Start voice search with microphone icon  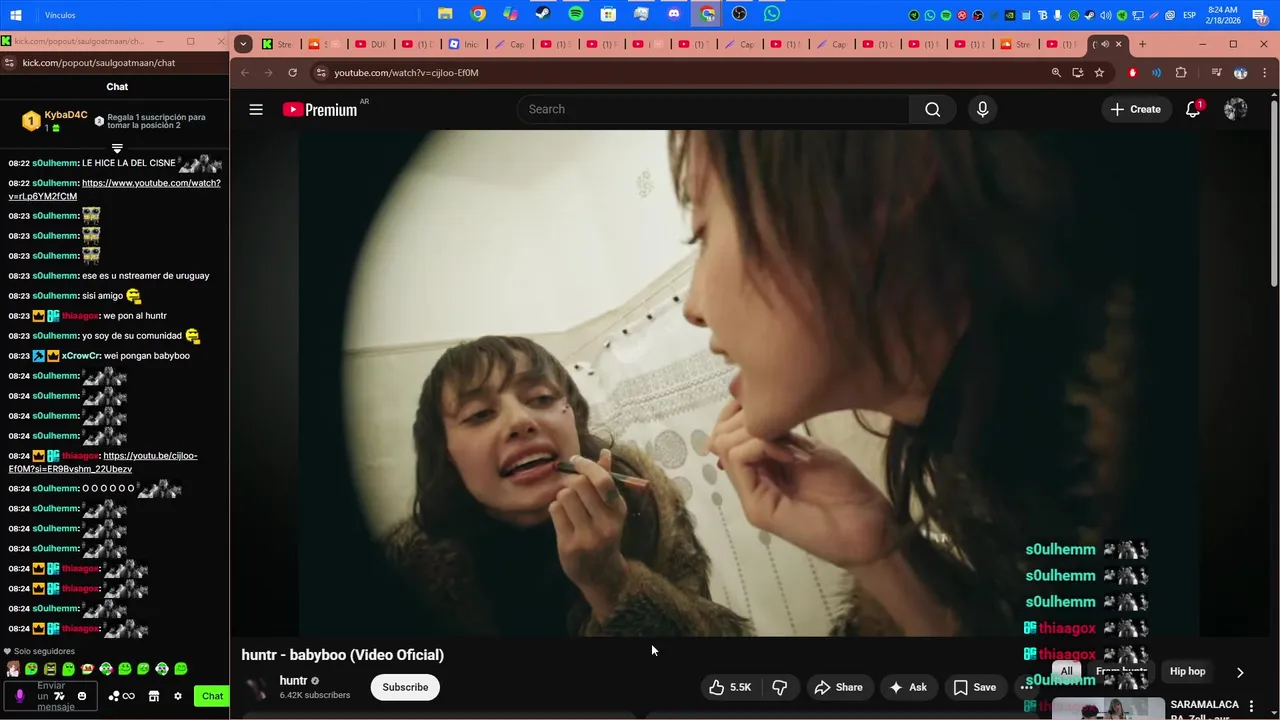[982, 109]
